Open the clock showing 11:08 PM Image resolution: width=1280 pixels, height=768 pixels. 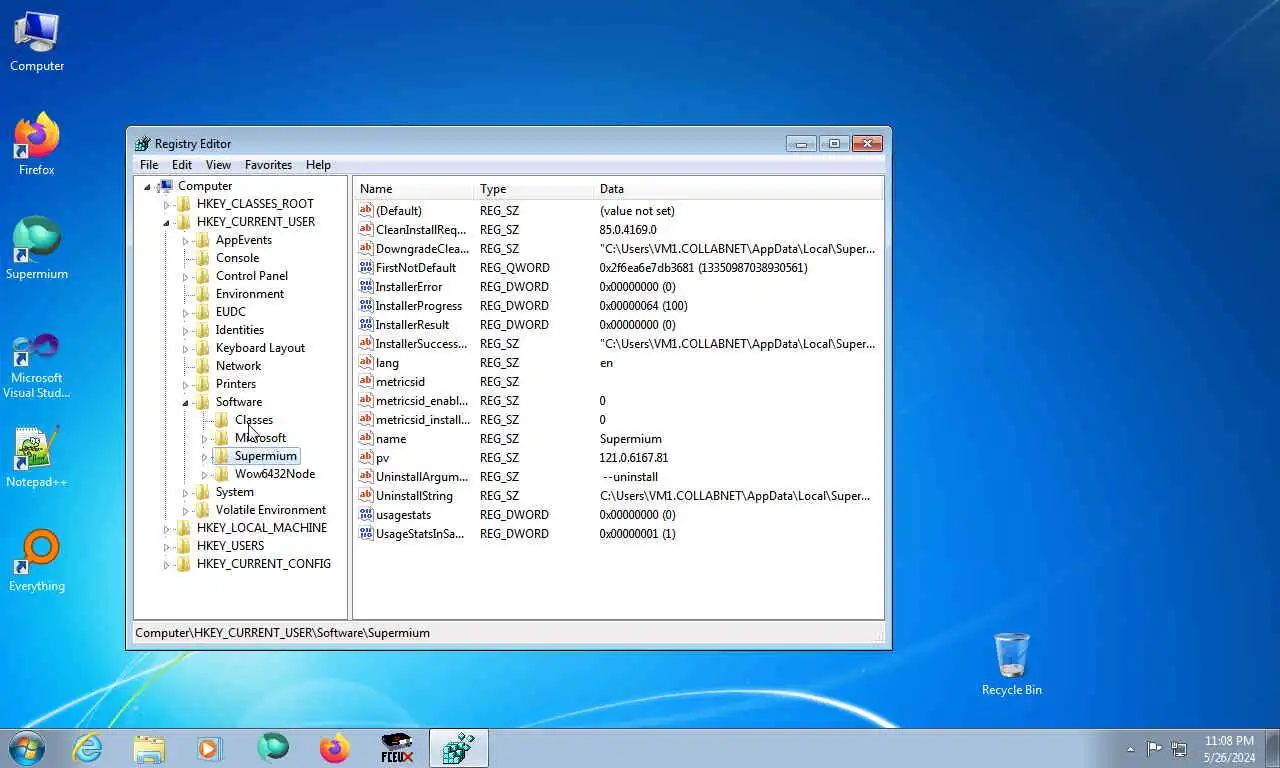click(1229, 749)
